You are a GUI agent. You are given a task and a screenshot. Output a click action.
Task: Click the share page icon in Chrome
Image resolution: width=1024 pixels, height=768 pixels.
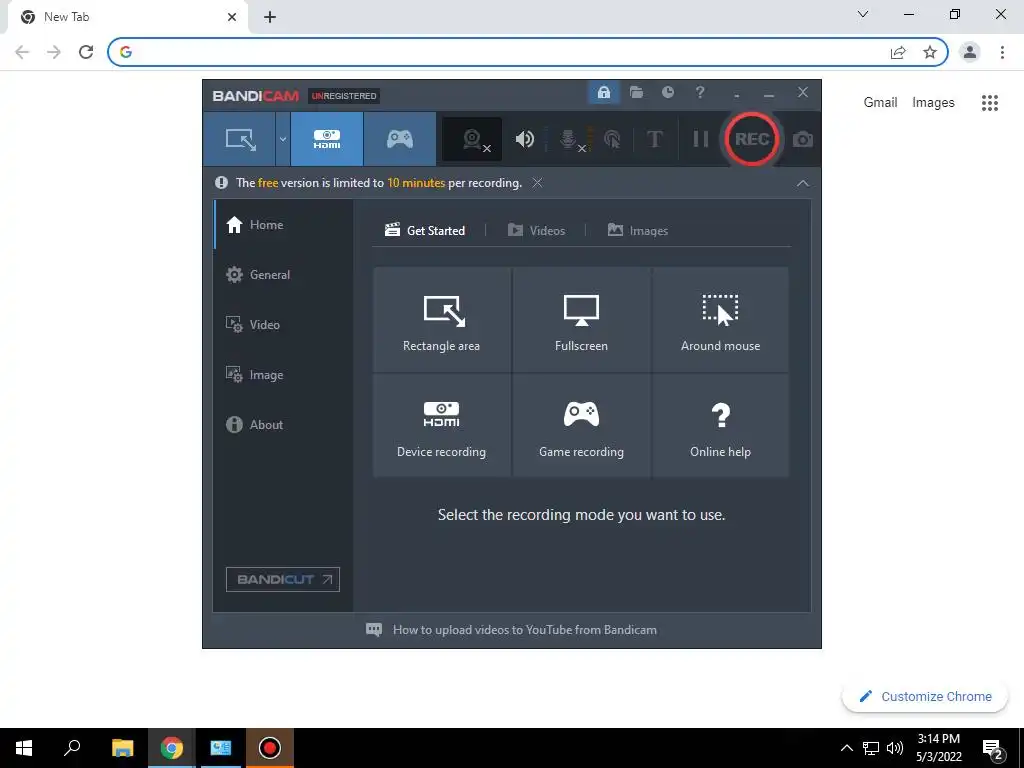(x=898, y=52)
